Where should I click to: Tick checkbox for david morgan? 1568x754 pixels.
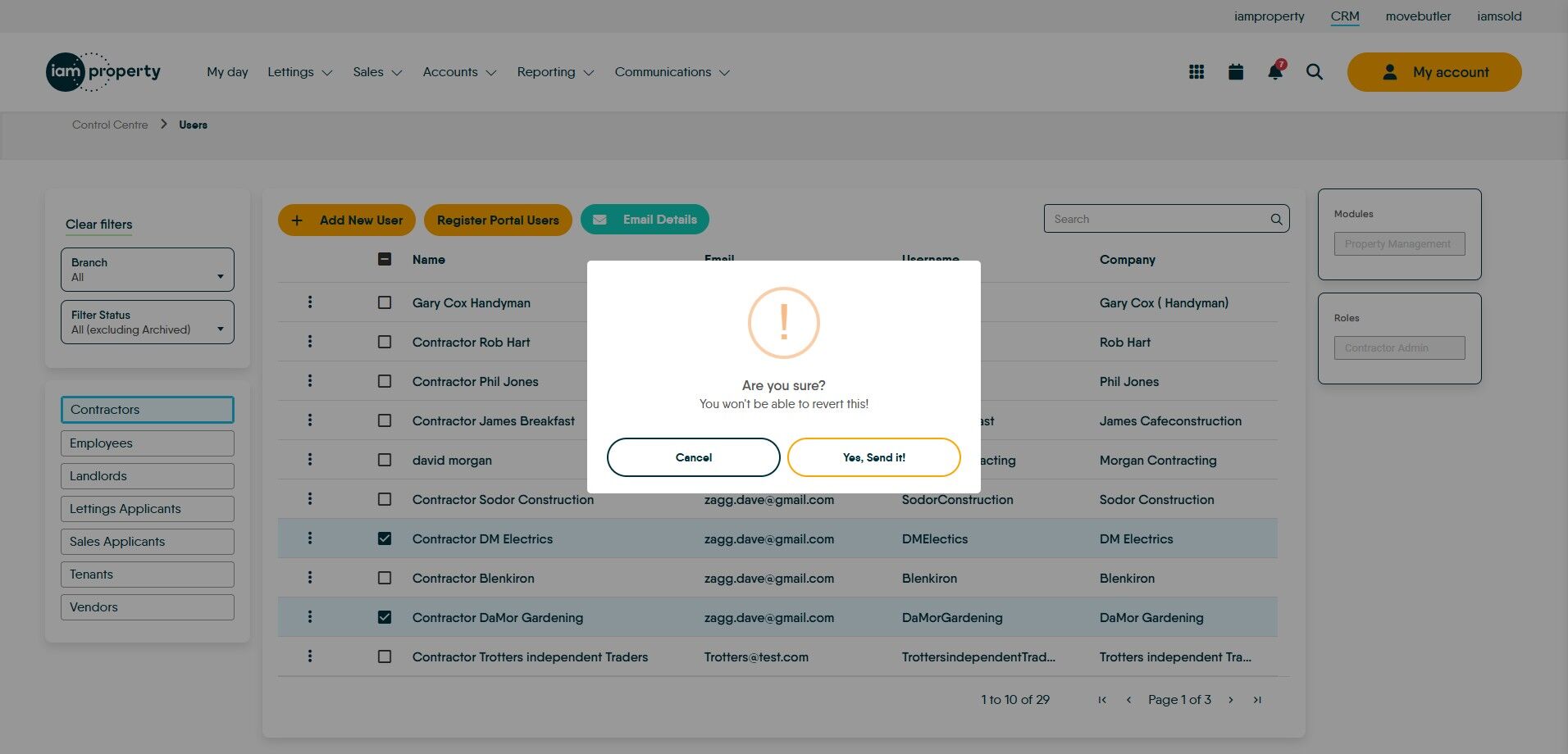[385, 460]
